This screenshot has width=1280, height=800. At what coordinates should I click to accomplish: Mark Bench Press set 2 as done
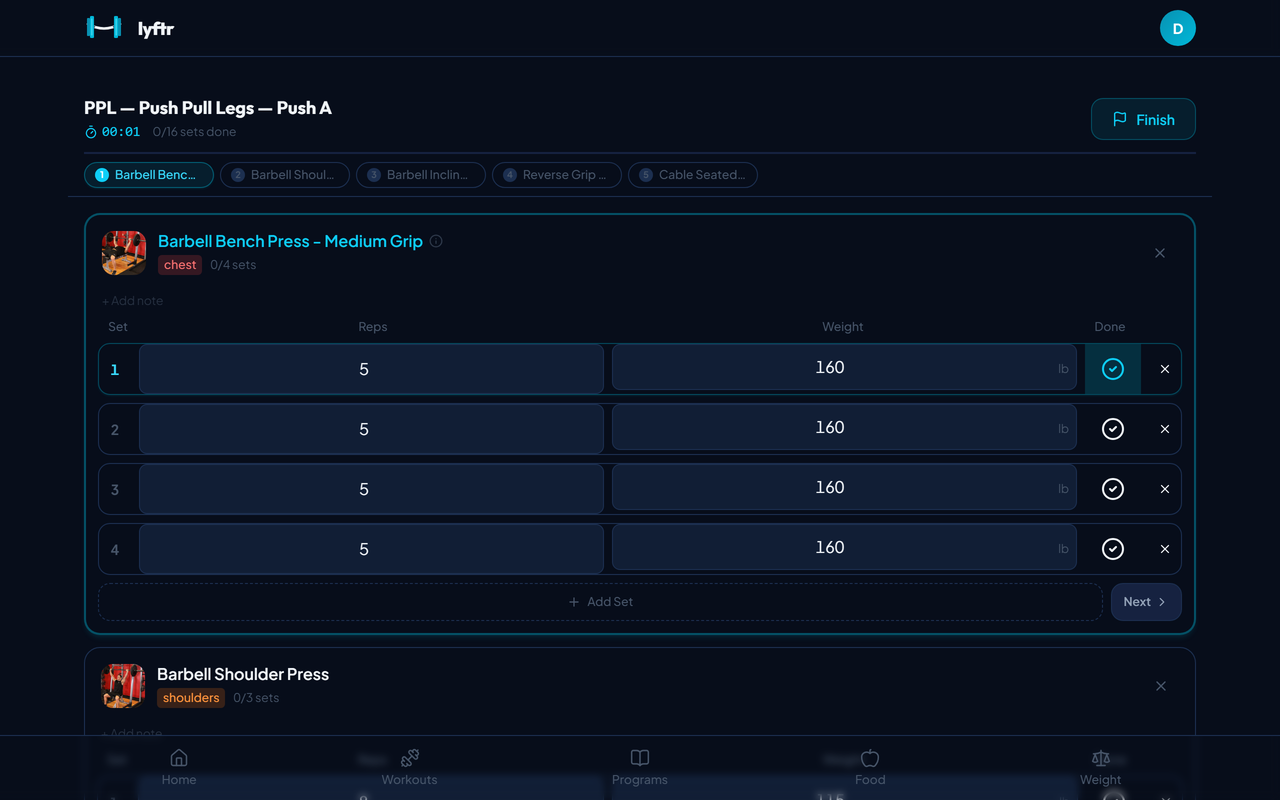point(1113,429)
